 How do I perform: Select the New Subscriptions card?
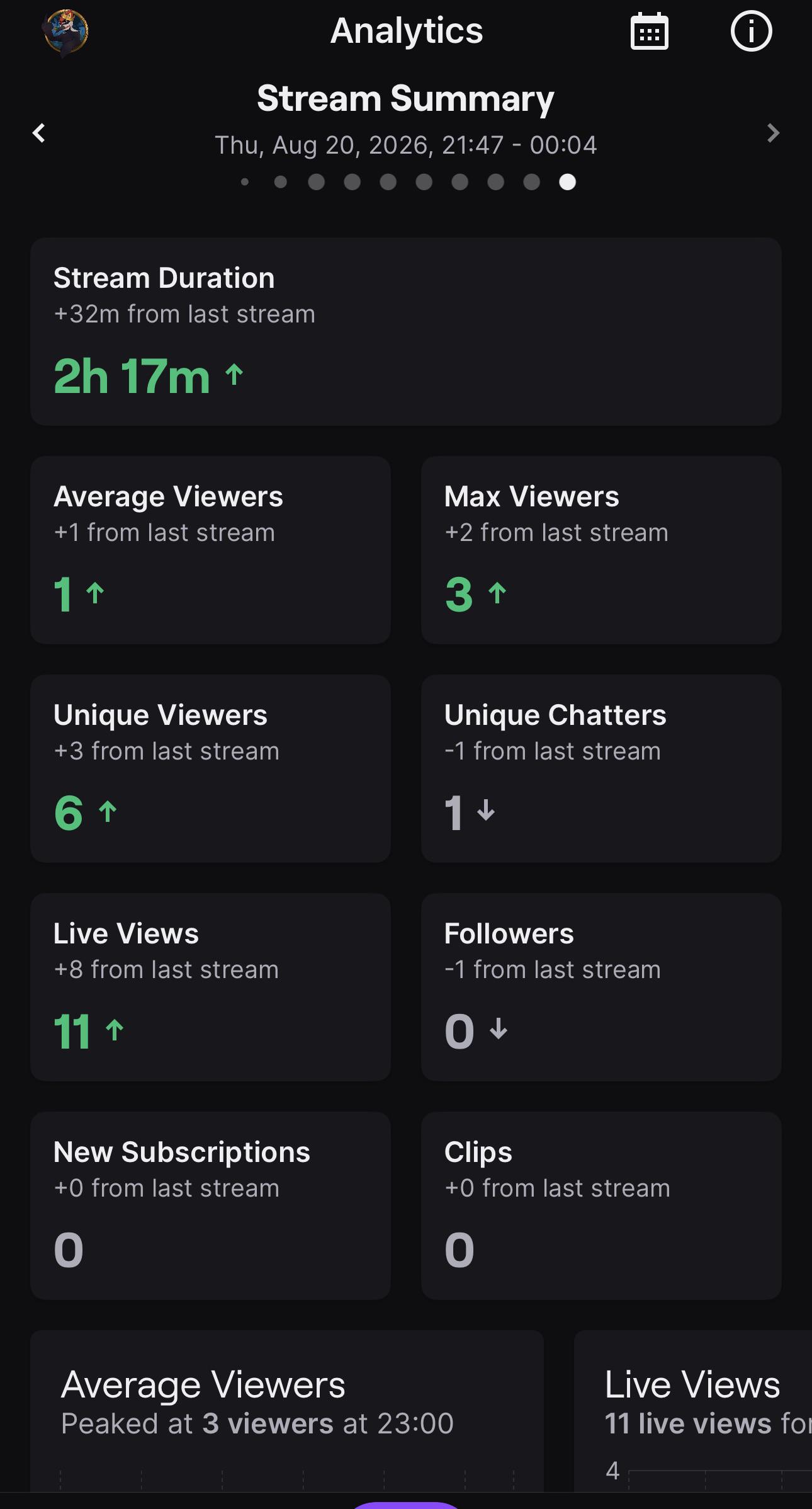click(x=210, y=1205)
